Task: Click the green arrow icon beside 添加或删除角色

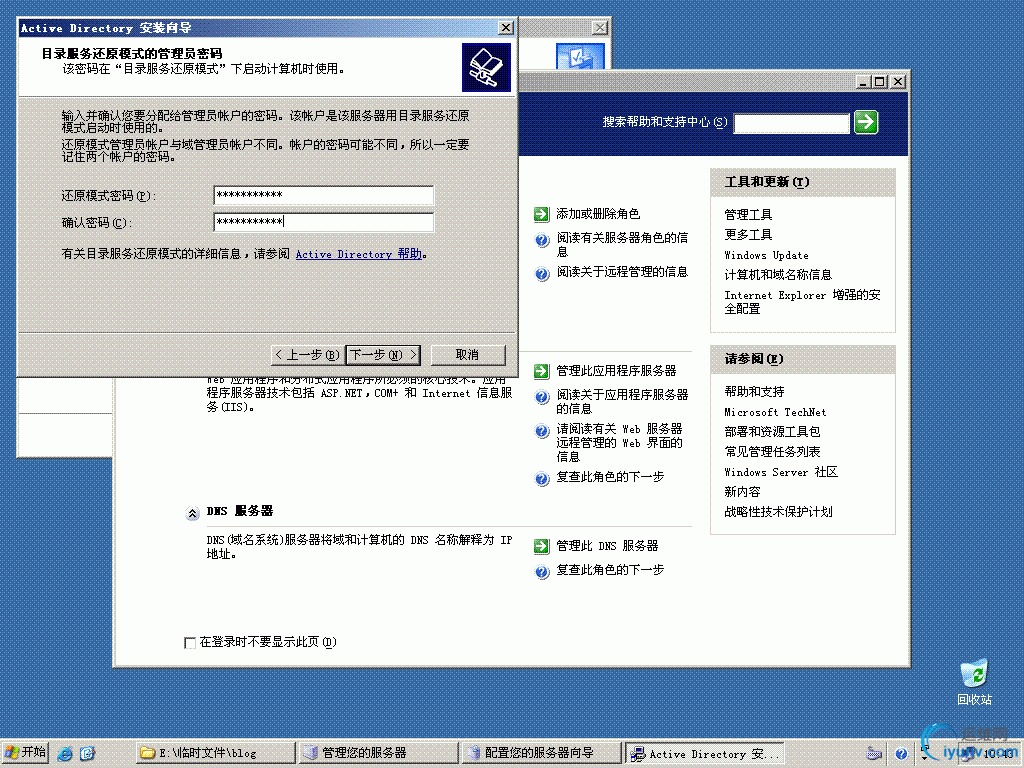Action: 541,214
